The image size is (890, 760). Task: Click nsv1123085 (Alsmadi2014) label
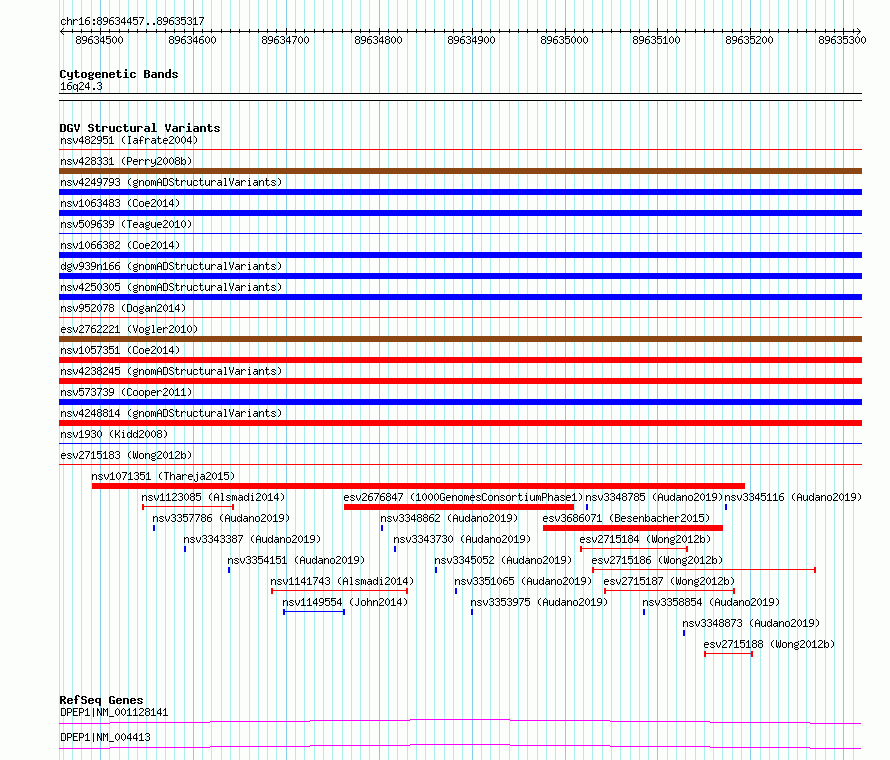pos(213,497)
